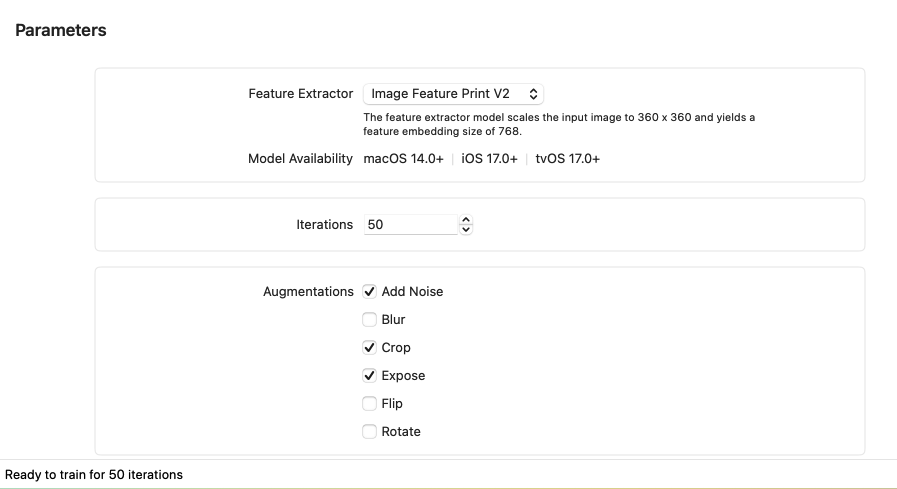Enable the Blur augmentation checkbox
This screenshot has width=897, height=489.
pos(370,320)
